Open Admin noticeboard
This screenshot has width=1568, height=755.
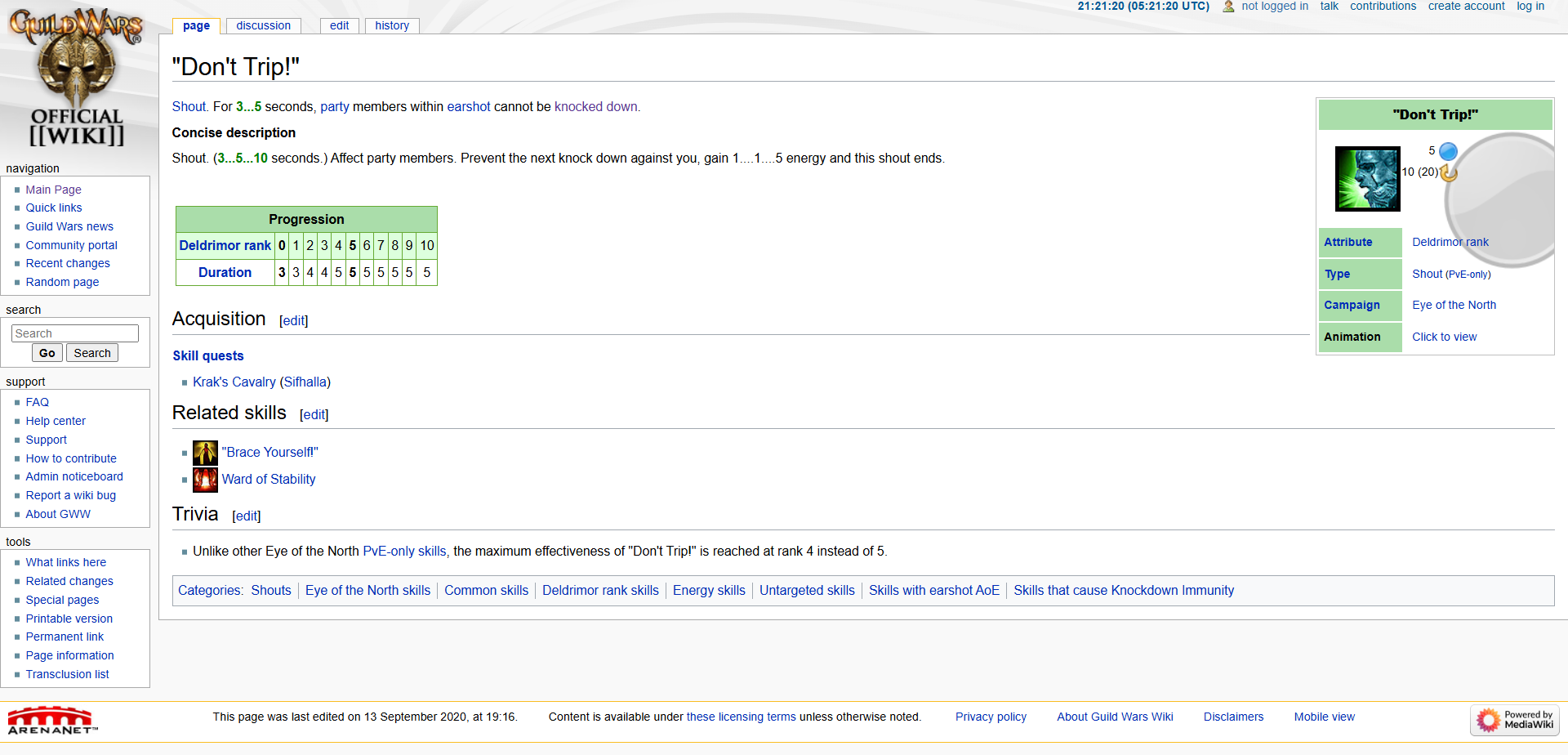(74, 476)
